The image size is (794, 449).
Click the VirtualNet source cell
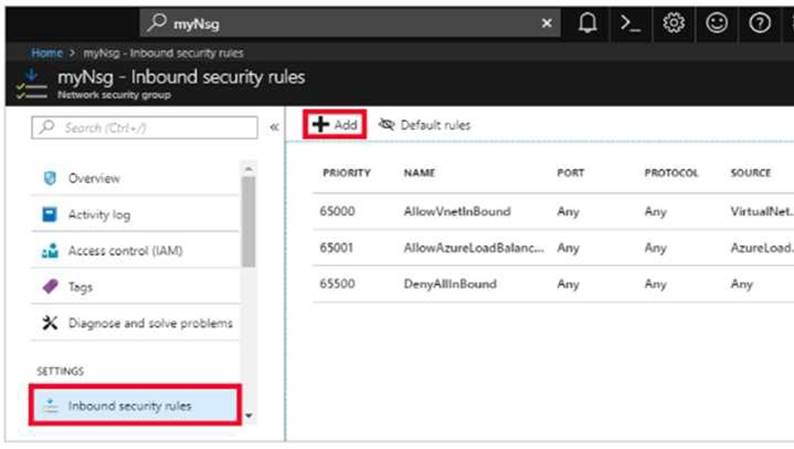(762, 211)
